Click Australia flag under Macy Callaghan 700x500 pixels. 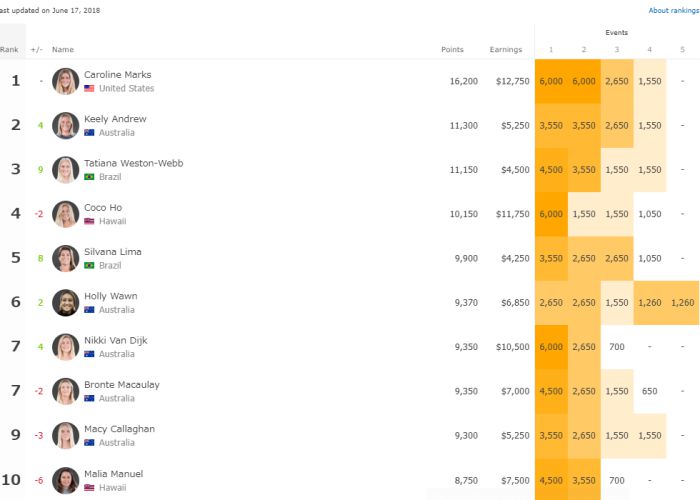[x=89, y=443]
